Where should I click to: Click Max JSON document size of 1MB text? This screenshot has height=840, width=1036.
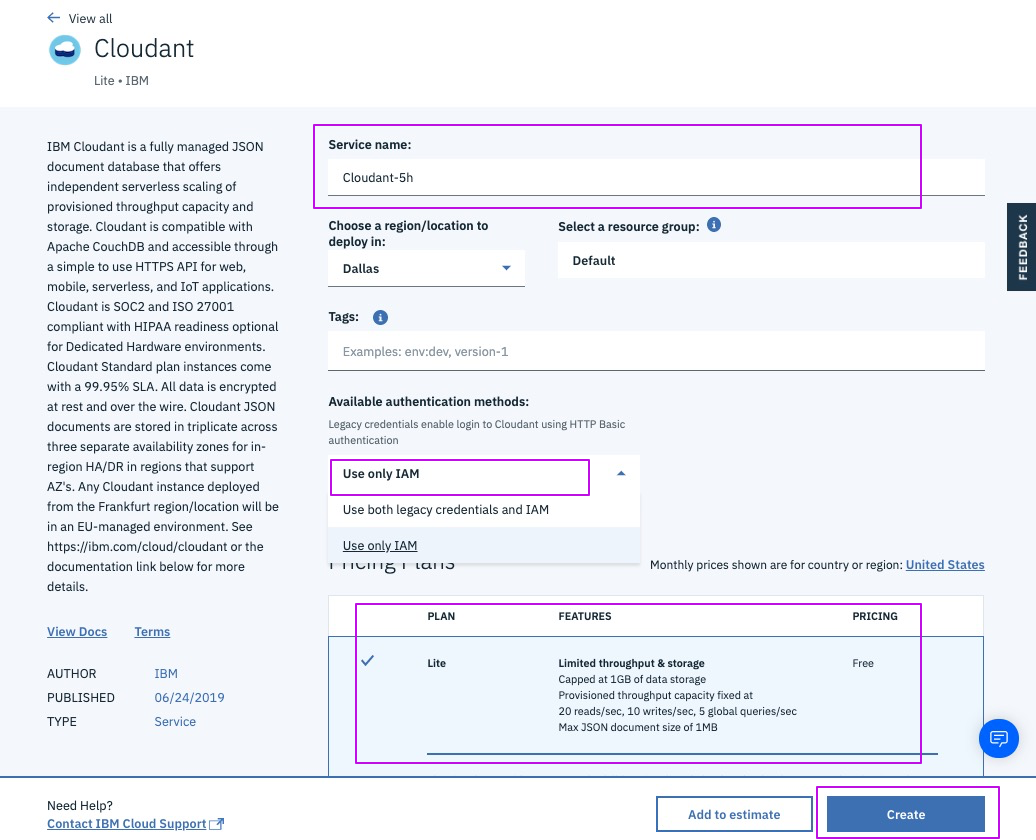[638, 727]
